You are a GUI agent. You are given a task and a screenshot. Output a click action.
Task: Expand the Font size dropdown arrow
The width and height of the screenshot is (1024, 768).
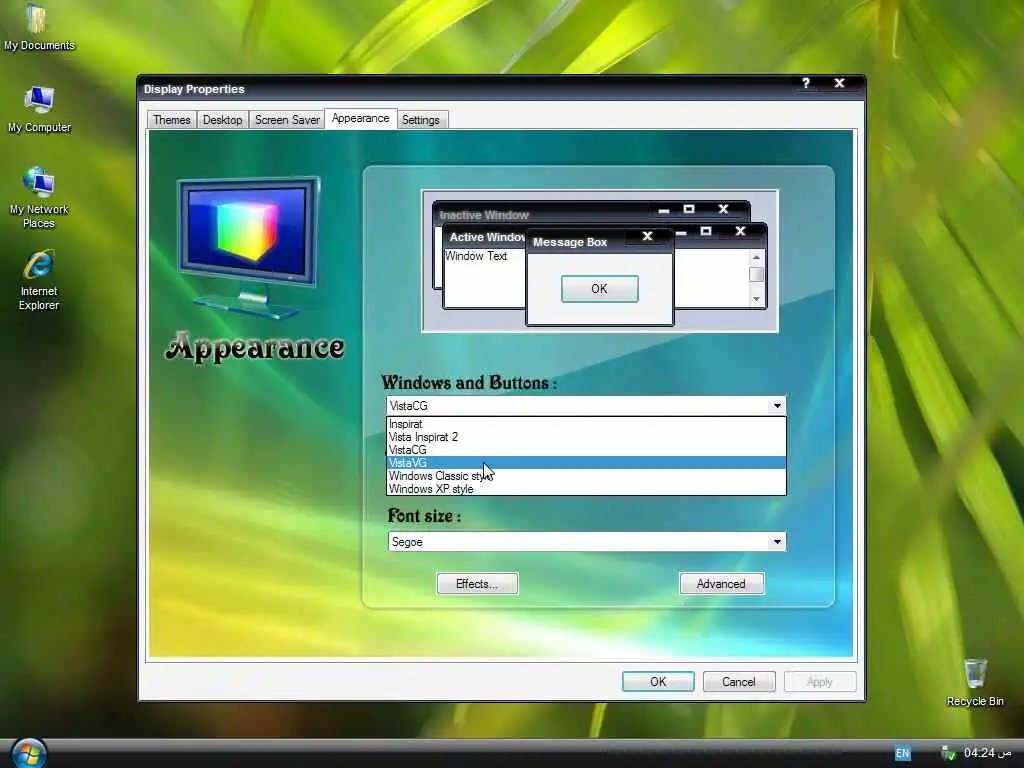click(776, 541)
